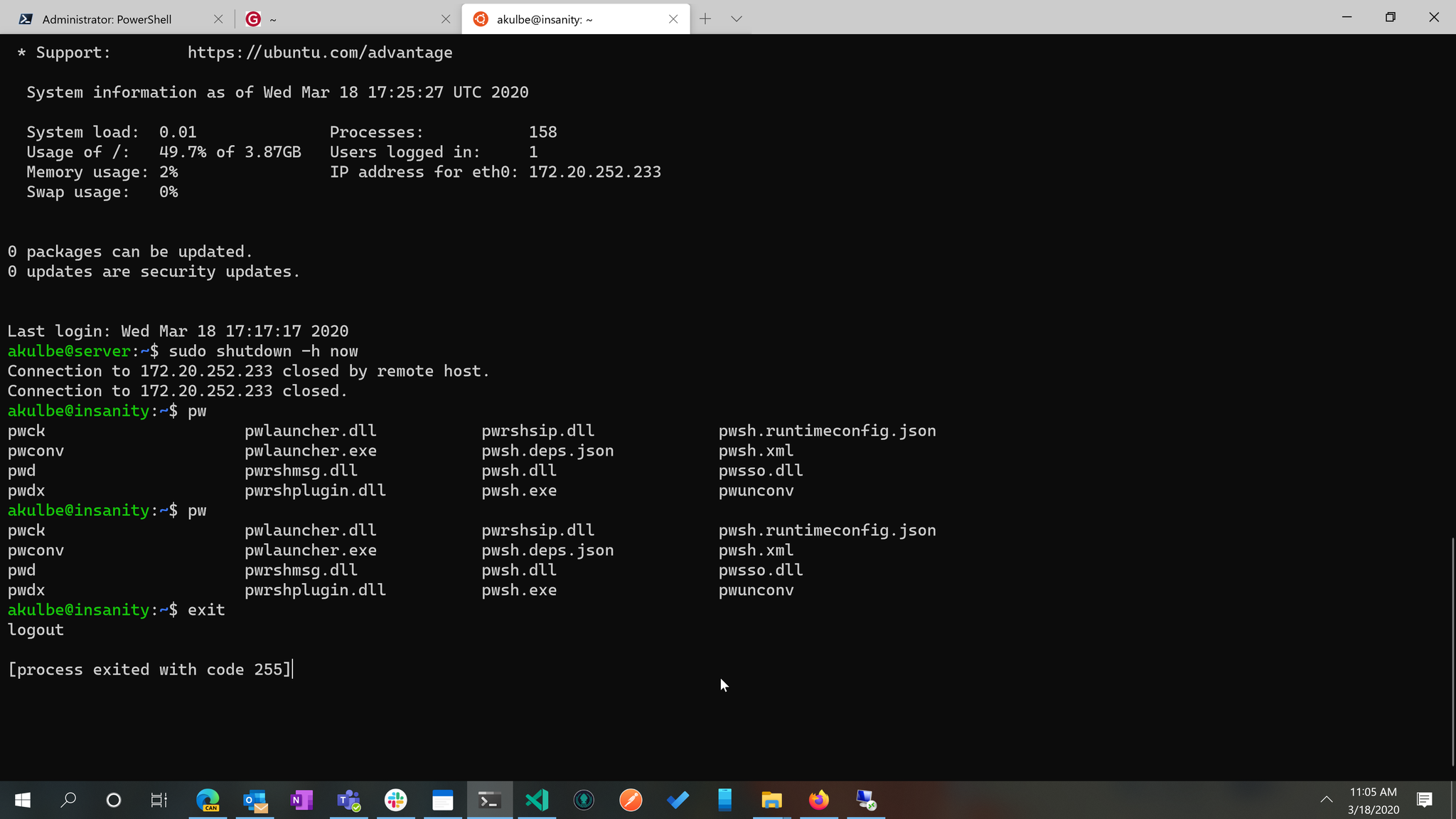Open OneNote from the taskbar
Screen dimensions: 1456x819
coord(301,800)
